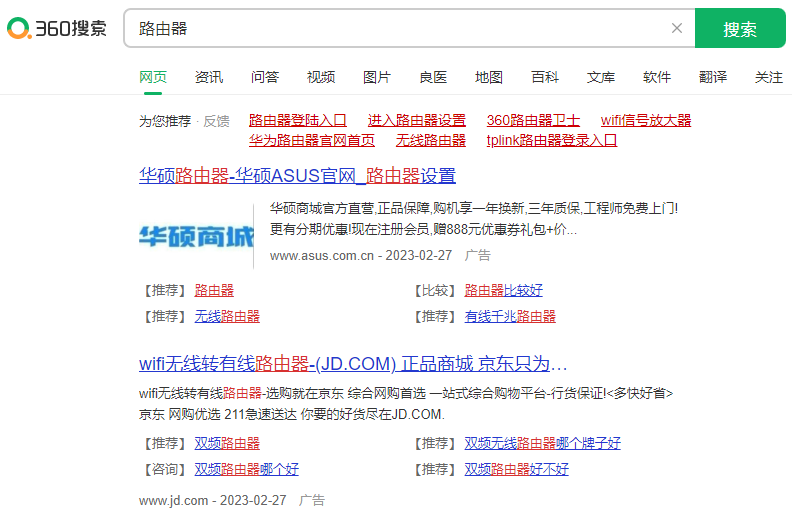
Task: Open suggestion 路由器登陆入口
Action: pyautogui.click(x=298, y=120)
